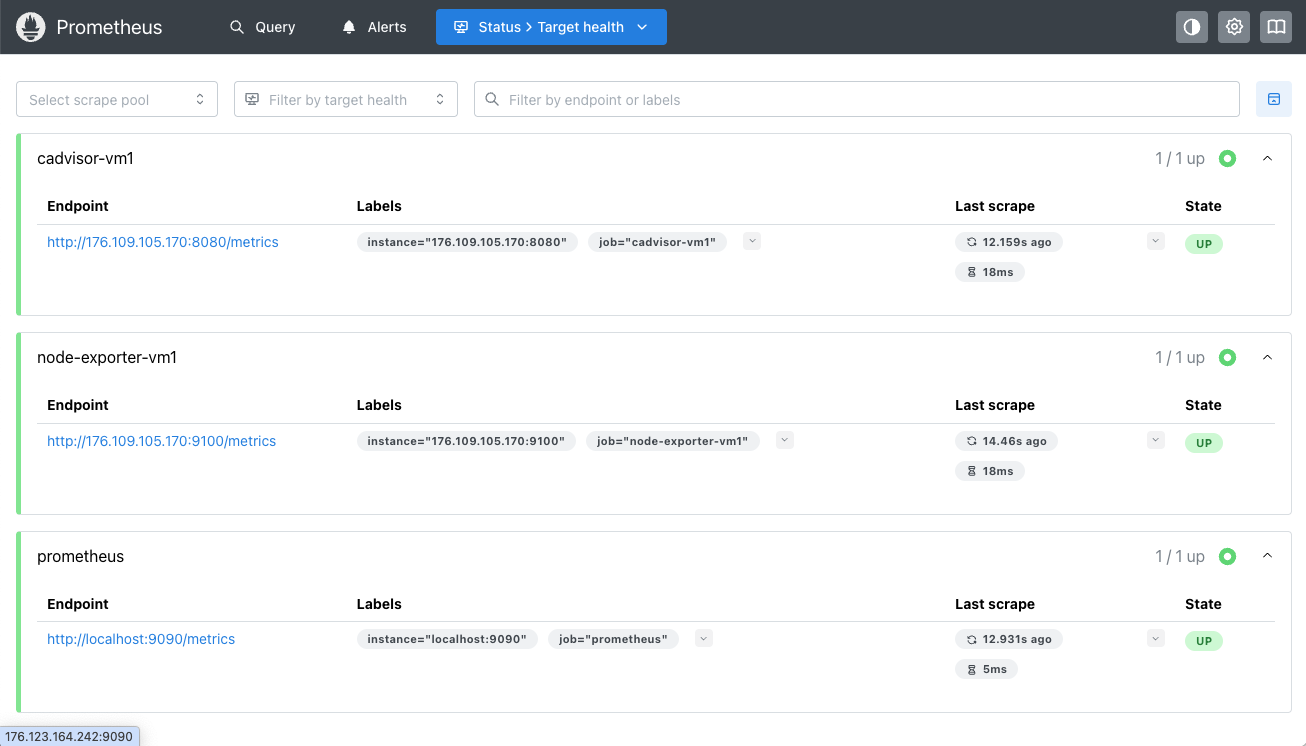Expand last scrape details for localhost:9090
The image size is (1306, 746).
(x=1156, y=638)
